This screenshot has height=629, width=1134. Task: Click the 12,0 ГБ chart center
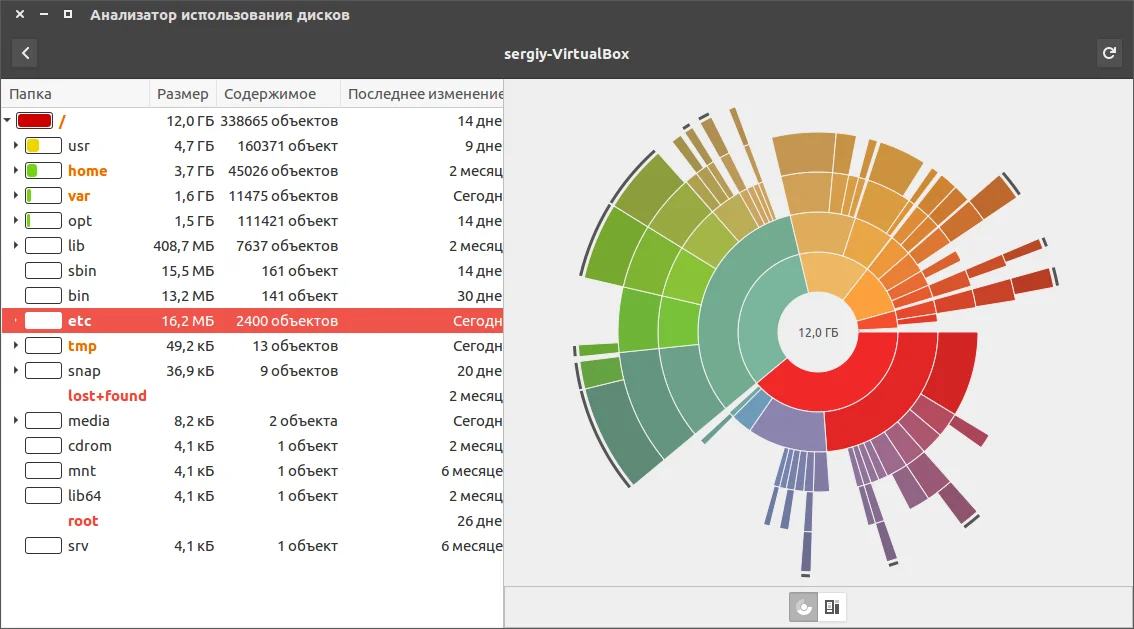point(818,333)
